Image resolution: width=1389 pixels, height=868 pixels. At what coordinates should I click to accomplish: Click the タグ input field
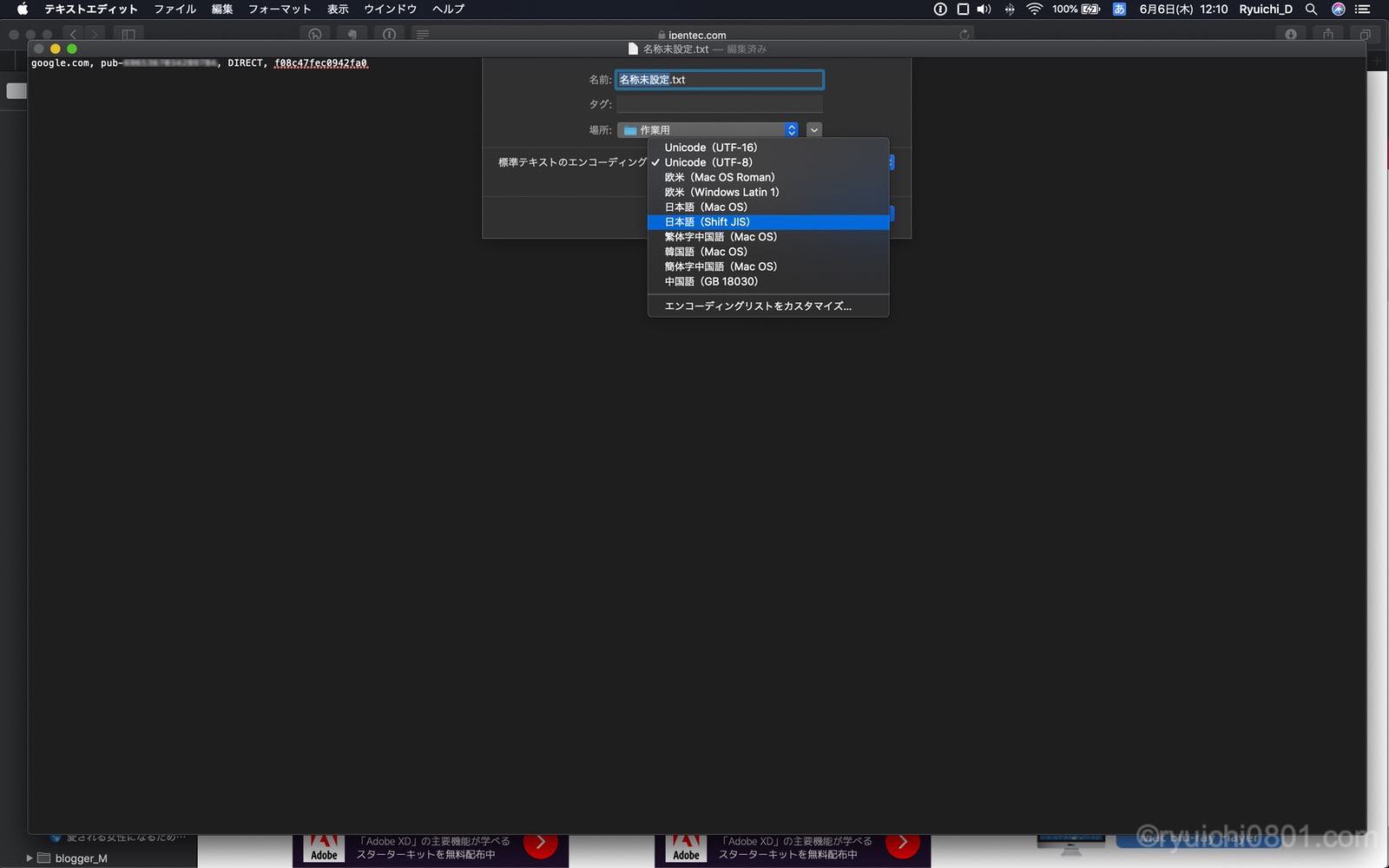coord(720,104)
